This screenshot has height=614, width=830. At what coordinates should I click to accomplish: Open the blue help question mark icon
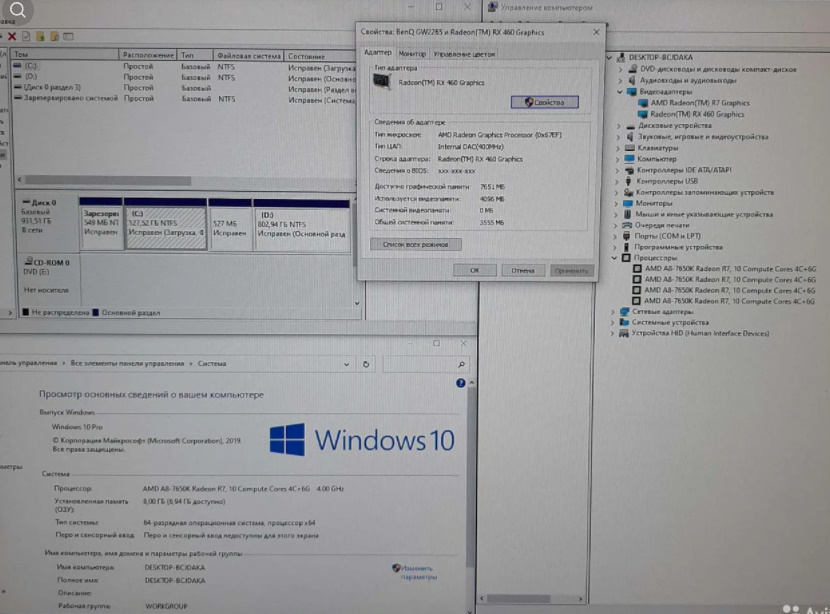click(x=461, y=383)
